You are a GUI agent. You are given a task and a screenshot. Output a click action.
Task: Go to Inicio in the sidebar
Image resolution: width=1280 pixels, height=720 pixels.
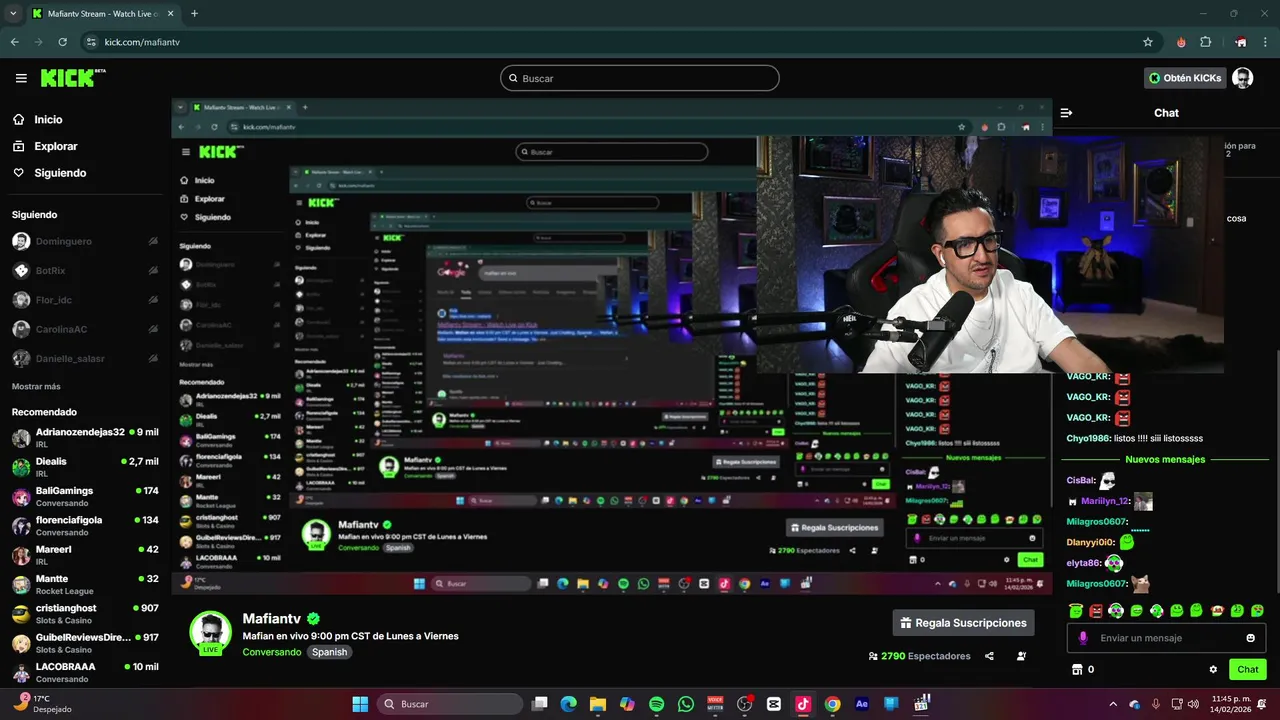[x=48, y=119]
